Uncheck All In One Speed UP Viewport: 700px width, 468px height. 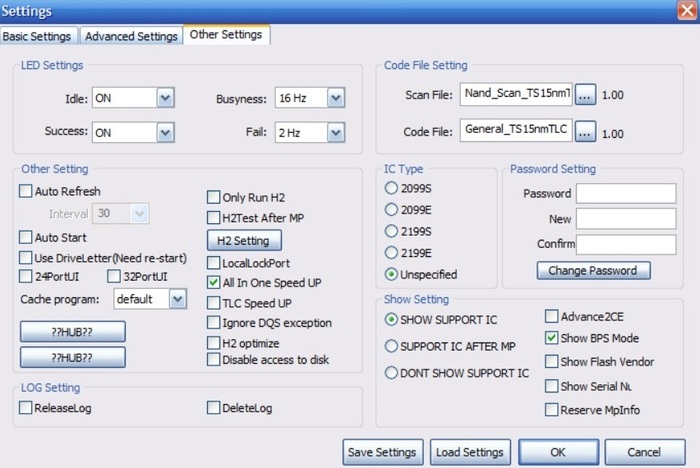pos(213,283)
